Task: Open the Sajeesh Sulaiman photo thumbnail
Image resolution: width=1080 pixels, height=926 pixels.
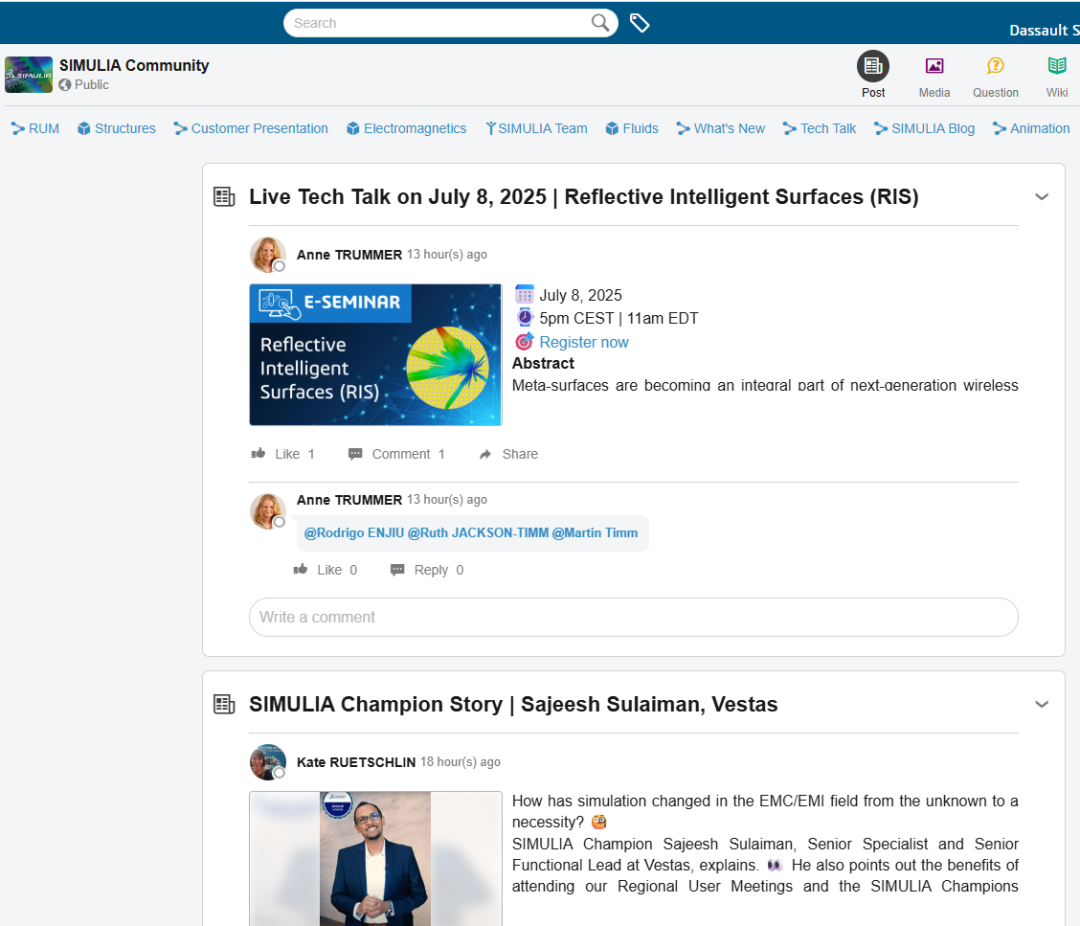Action: (375, 858)
